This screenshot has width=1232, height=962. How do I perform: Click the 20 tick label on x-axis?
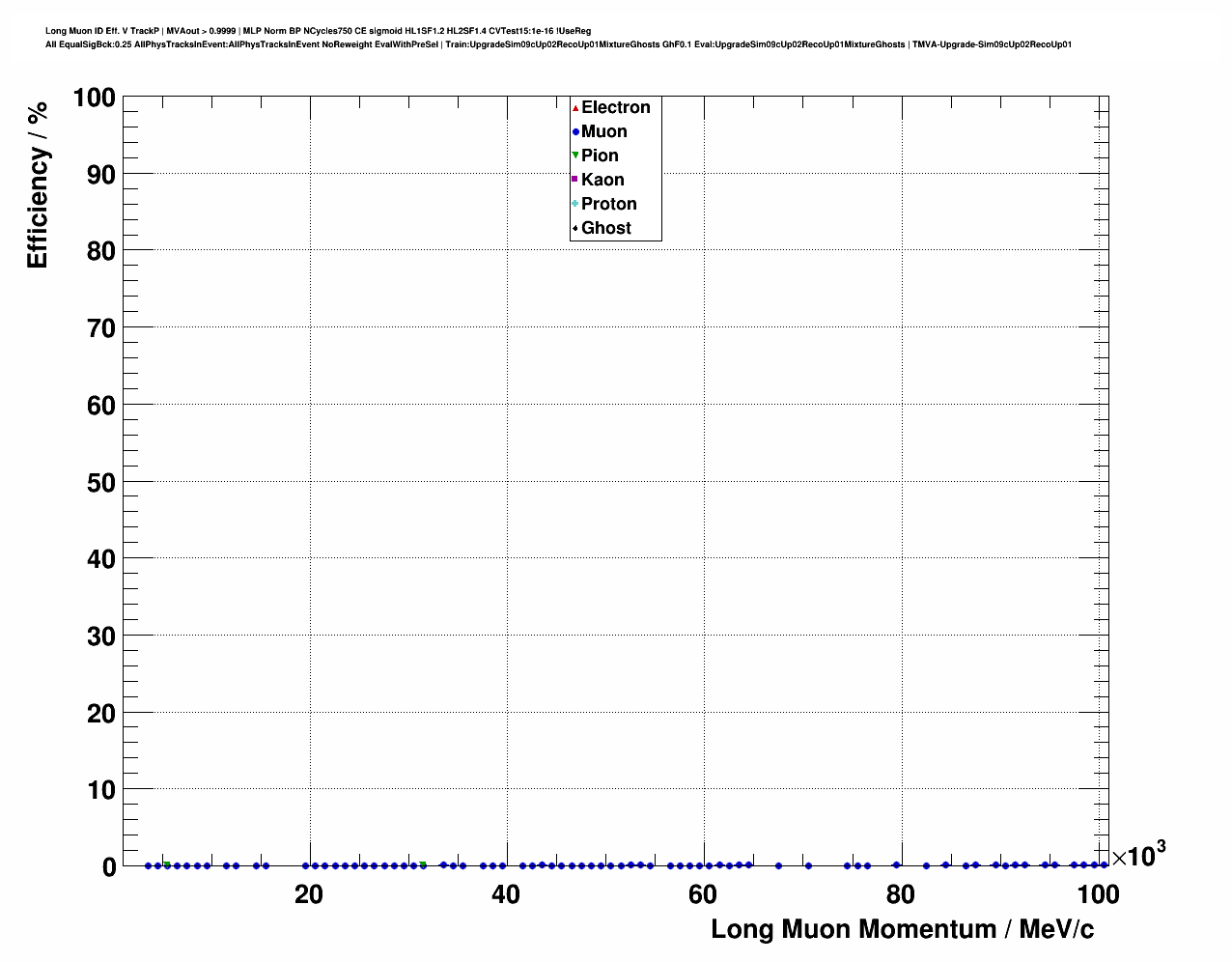(x=309, y=894)
